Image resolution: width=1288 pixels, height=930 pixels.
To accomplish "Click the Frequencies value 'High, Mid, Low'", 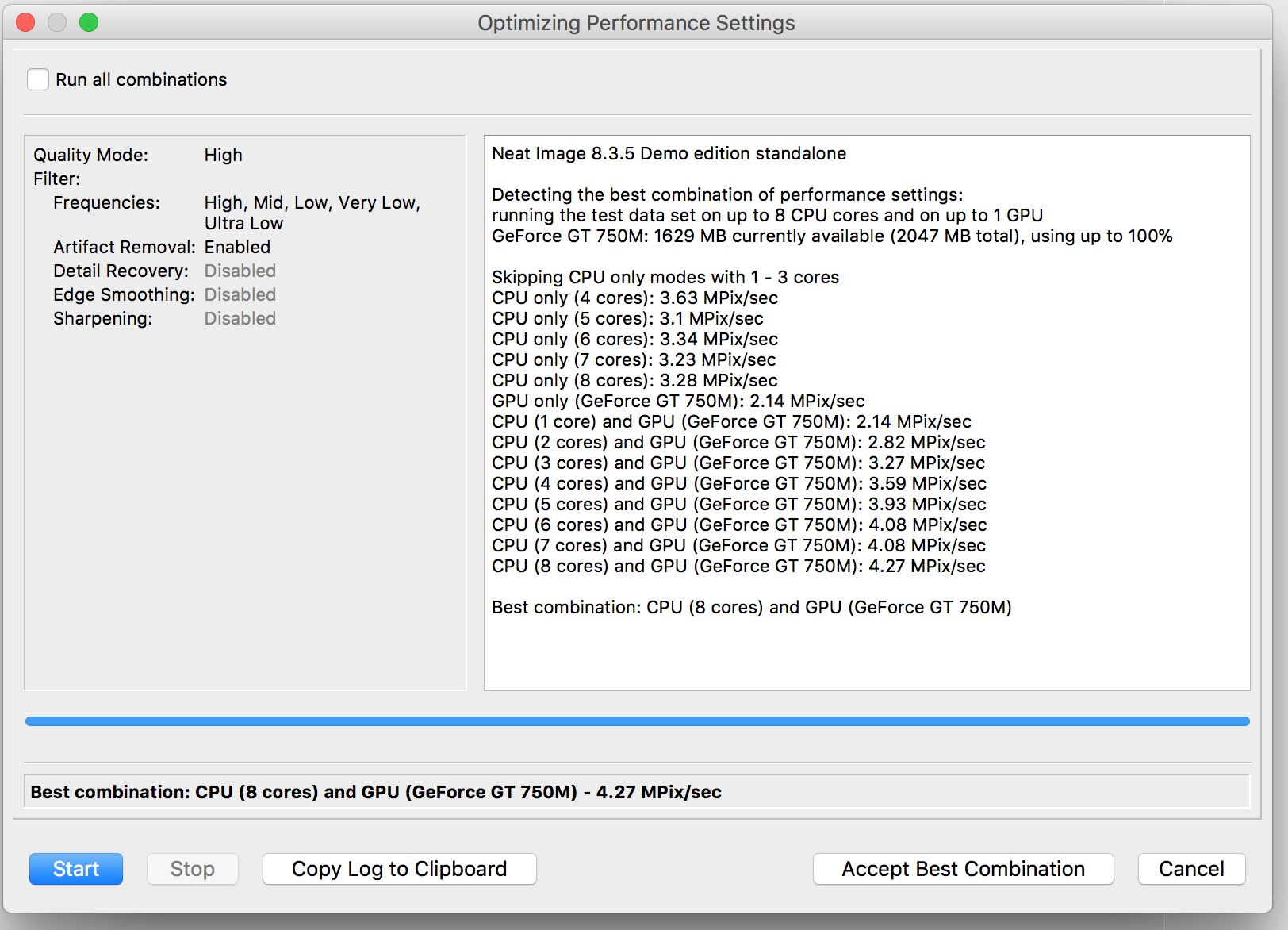I will point(312,213).
